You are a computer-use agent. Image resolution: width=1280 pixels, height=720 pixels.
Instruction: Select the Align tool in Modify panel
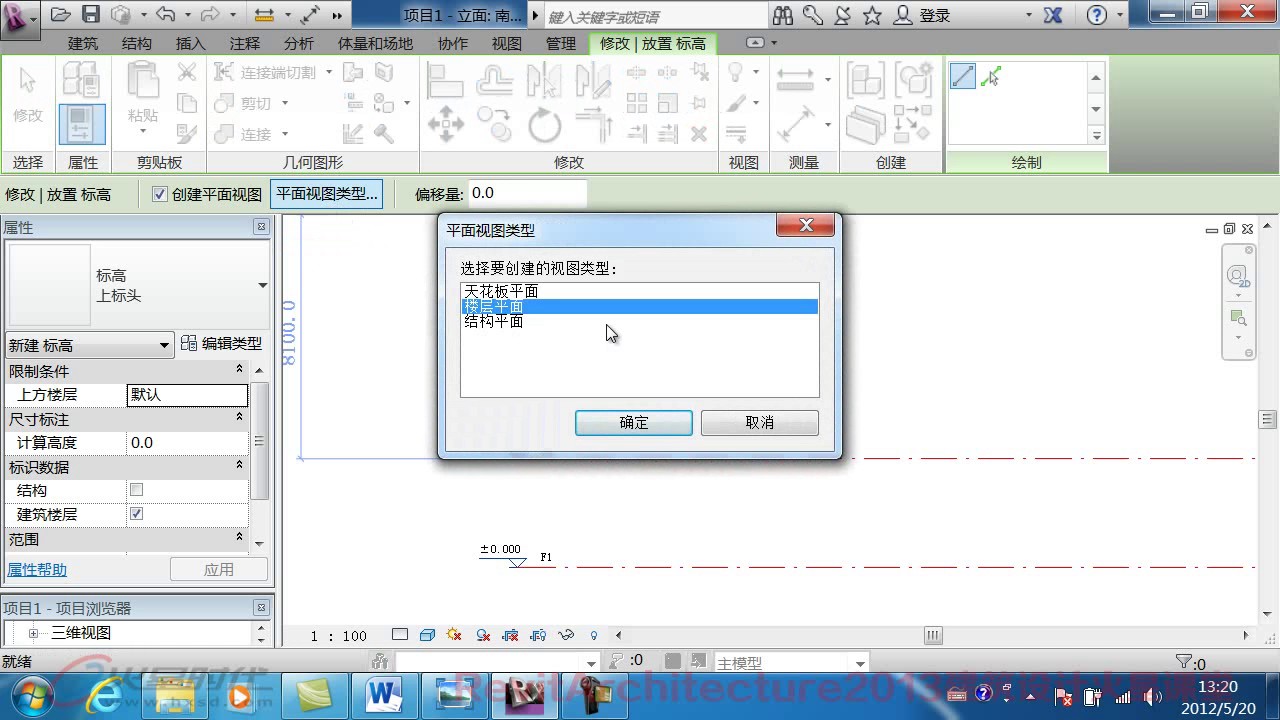coord(445,78)
